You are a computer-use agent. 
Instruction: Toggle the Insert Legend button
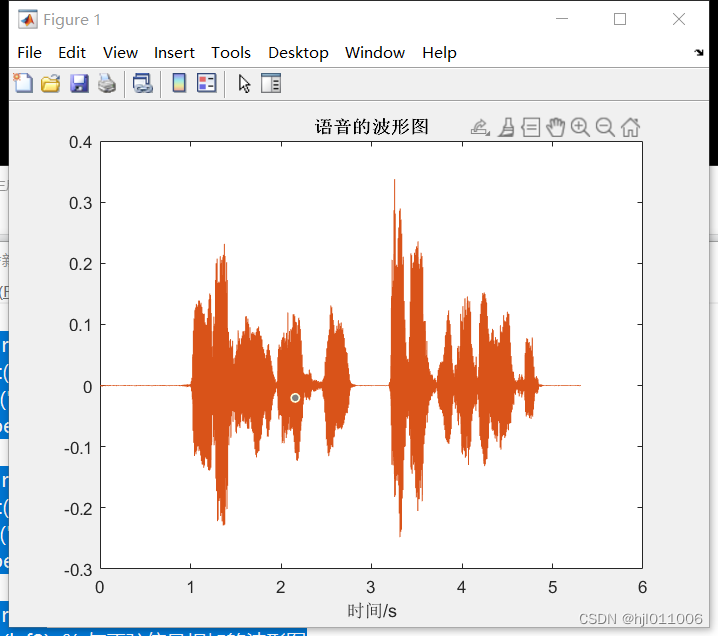207,84
